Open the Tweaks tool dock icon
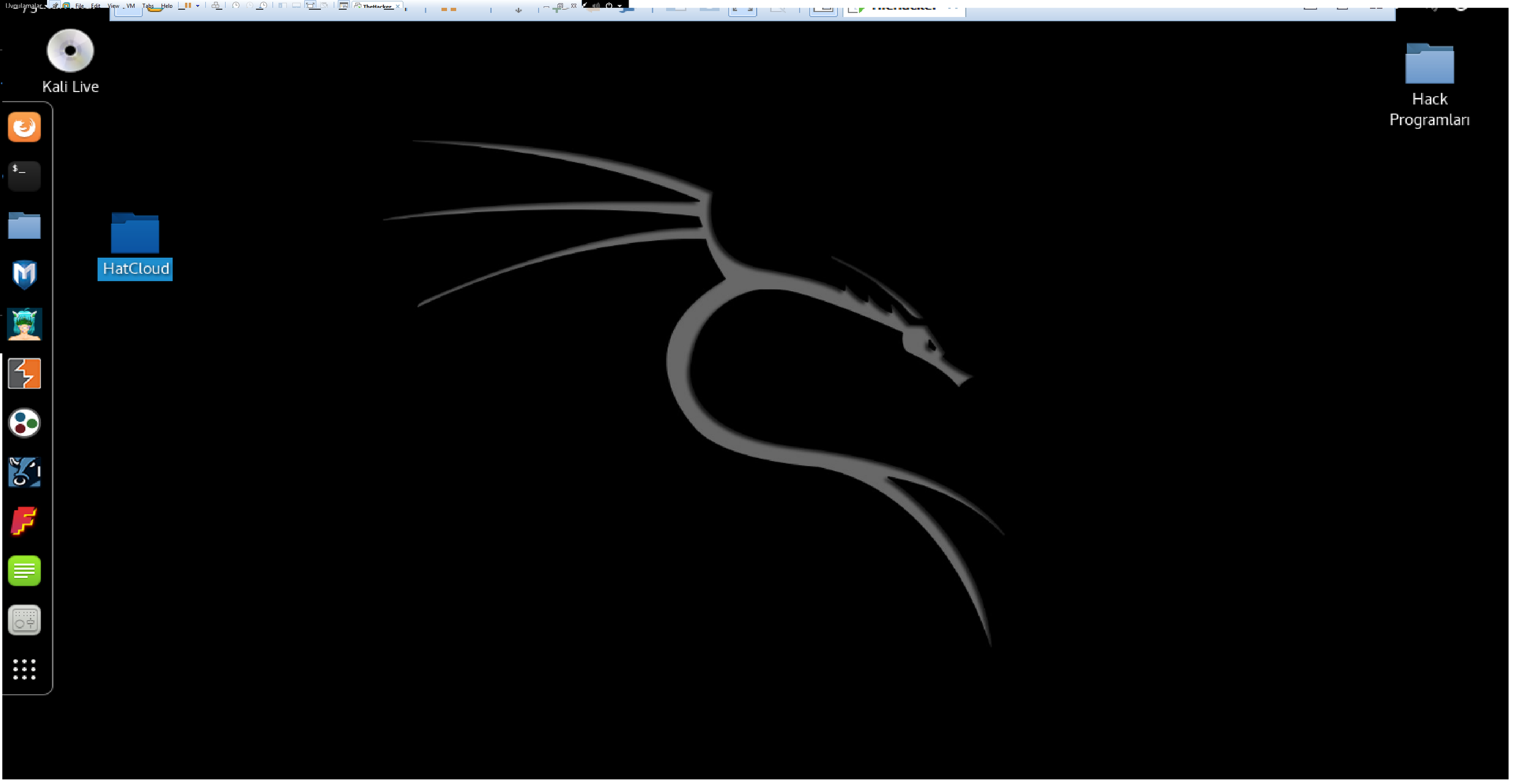1521x784 pixels. coord(24,620)
